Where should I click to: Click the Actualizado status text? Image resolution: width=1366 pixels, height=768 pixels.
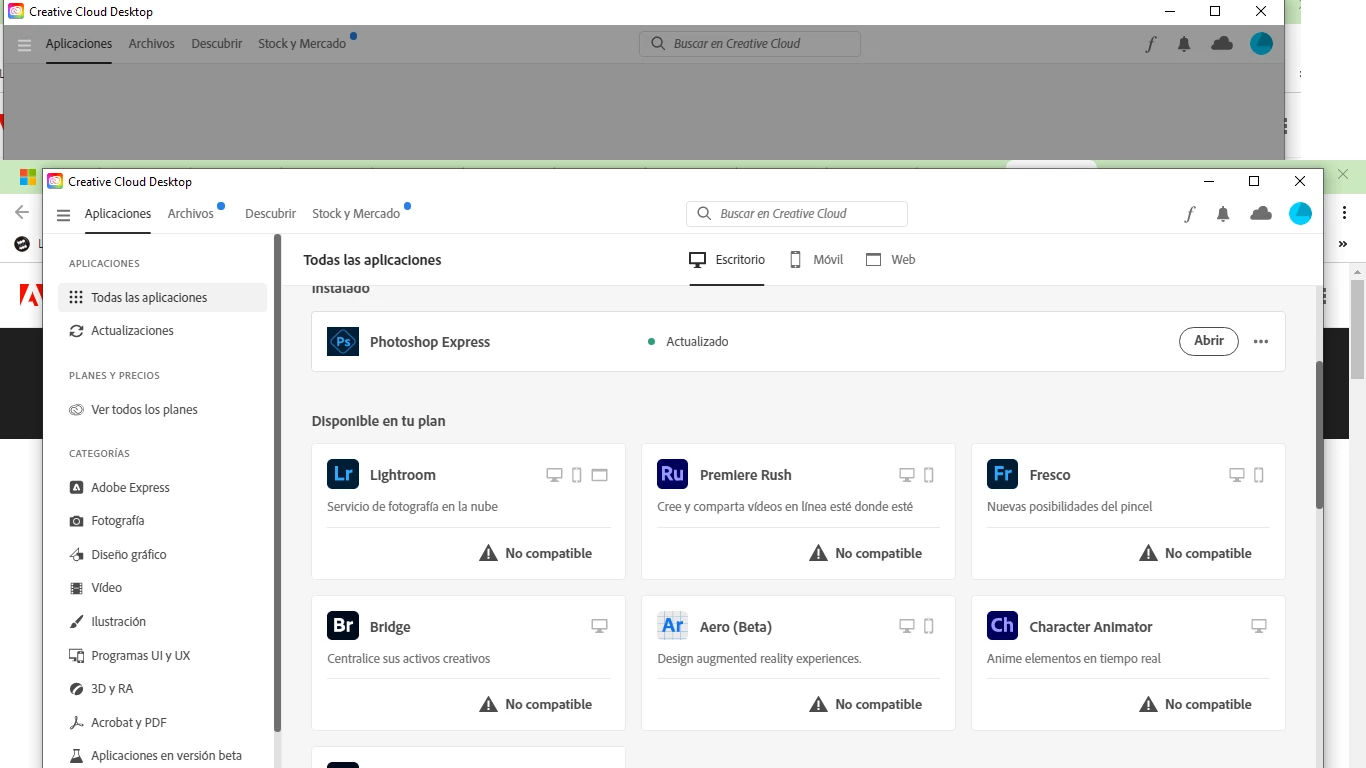pos(697,342)
